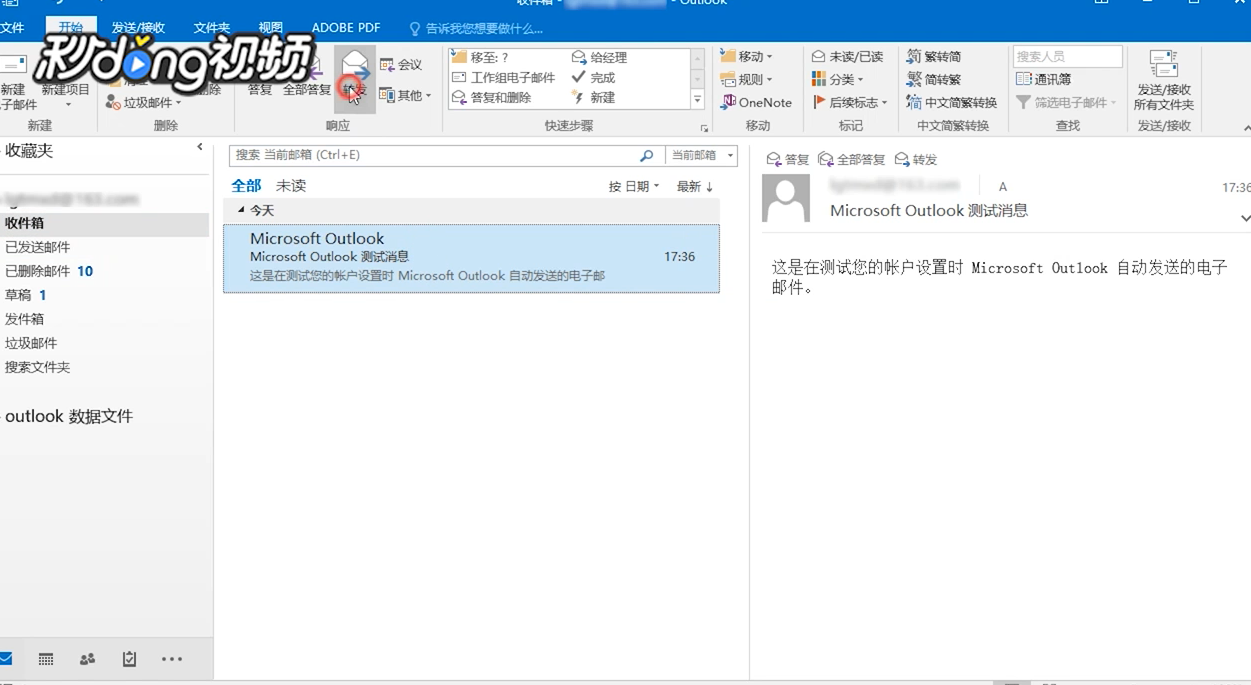This screenshot has width=1251, height=685.
Task: Open the 其他 more respond options
Action: coord(405,96)
